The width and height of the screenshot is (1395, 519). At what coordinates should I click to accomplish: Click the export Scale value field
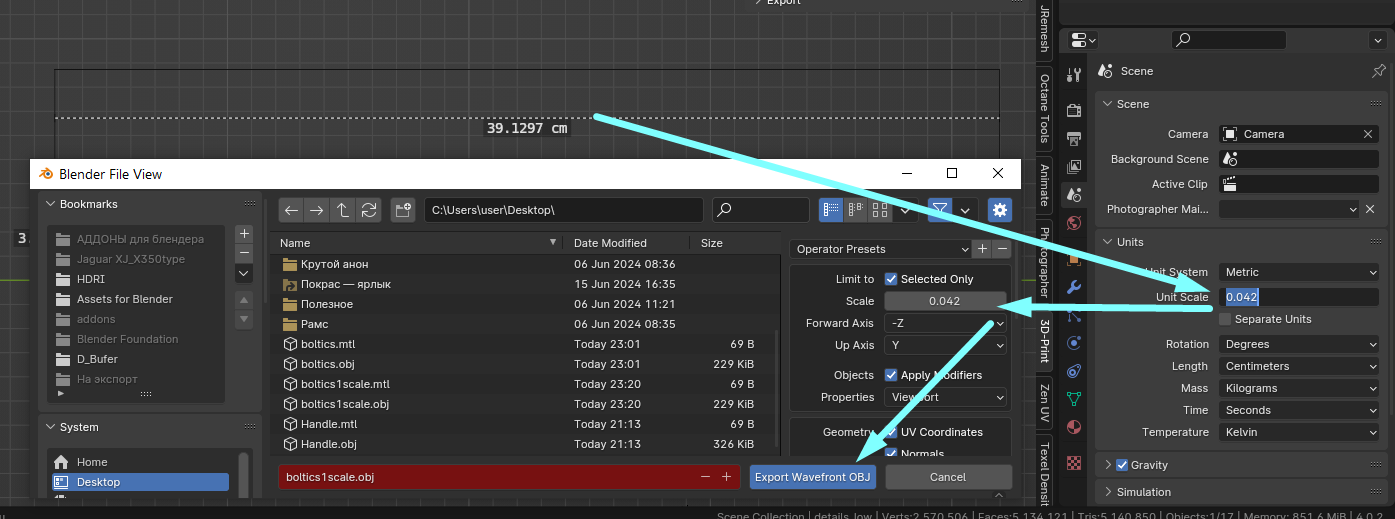coord(945,301)
